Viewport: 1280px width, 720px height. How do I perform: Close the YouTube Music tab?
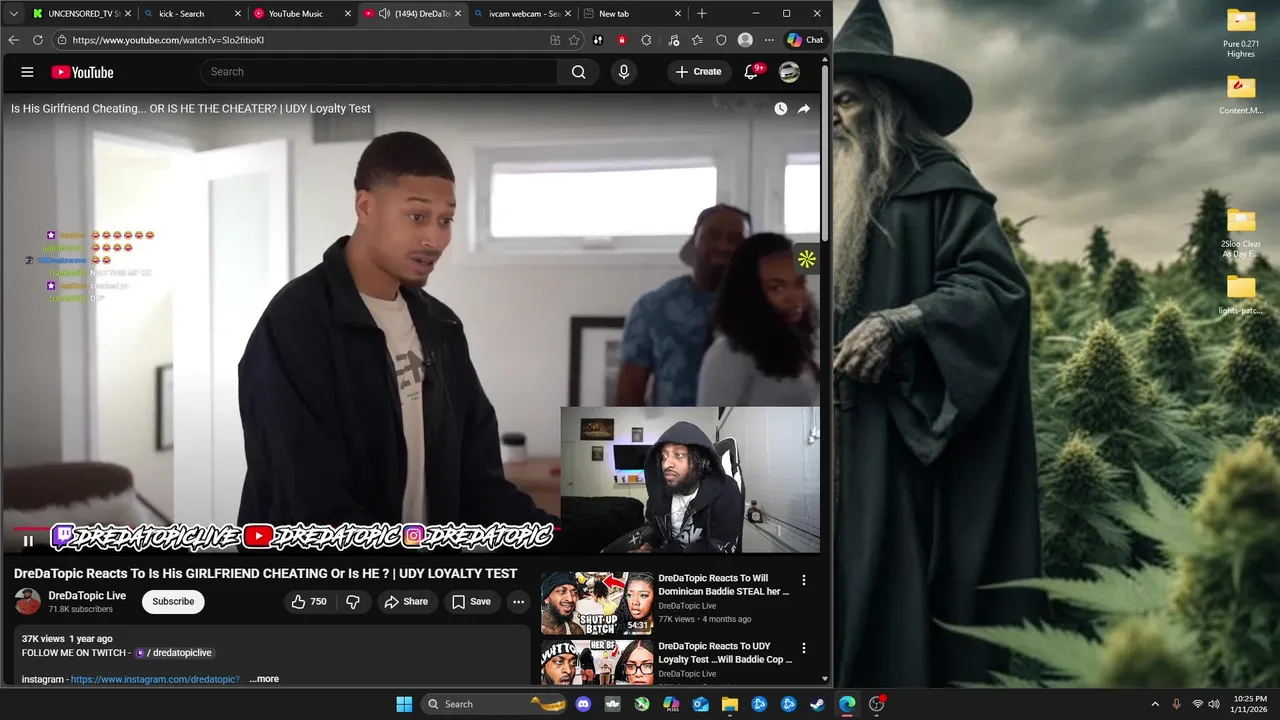coord(347,14)
